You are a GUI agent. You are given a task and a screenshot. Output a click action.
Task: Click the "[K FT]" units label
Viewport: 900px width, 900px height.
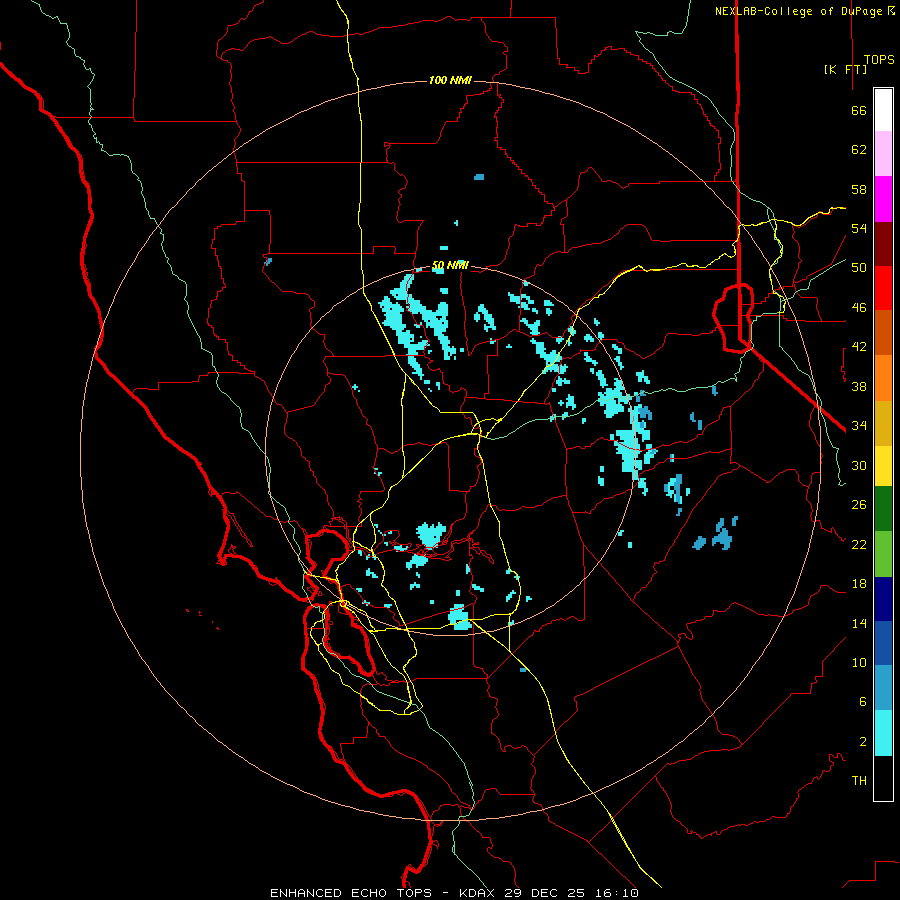(x=845, y=69)
